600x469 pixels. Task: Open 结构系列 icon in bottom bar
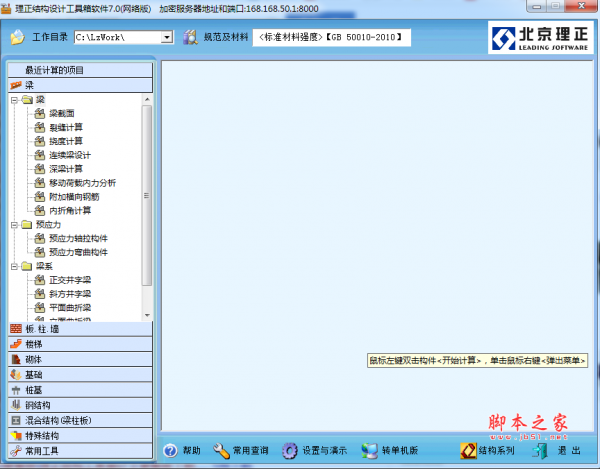click(x=467, y=451)
